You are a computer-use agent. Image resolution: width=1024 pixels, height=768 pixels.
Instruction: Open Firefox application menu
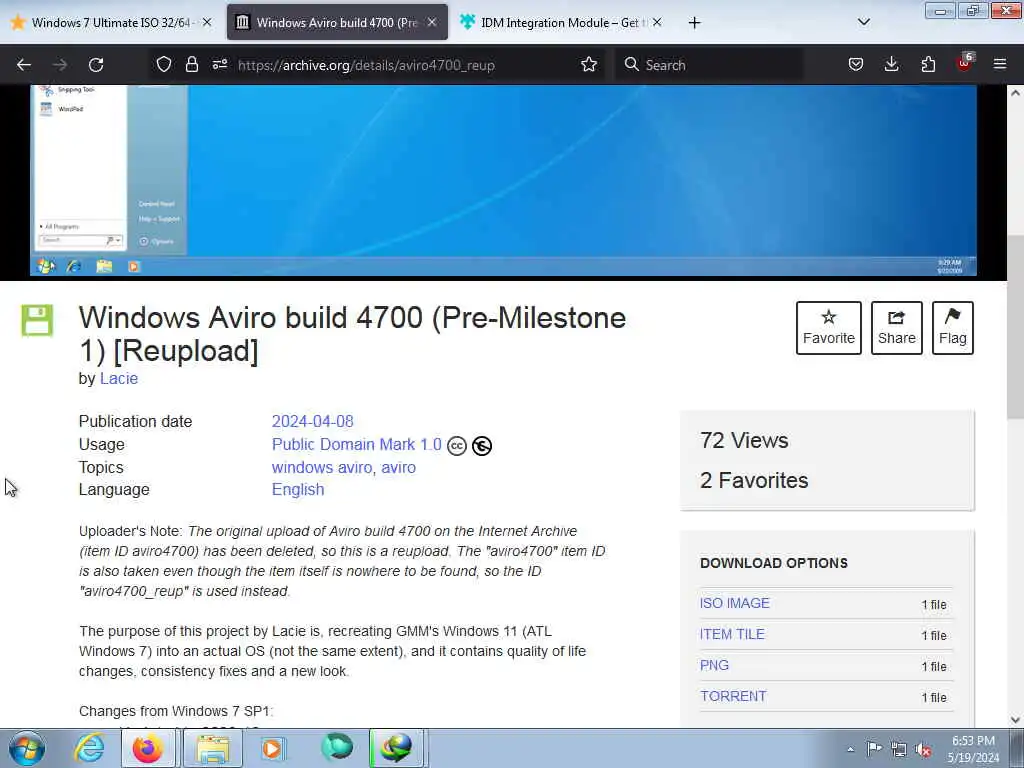pyautogui.click(x=999, y=64)
